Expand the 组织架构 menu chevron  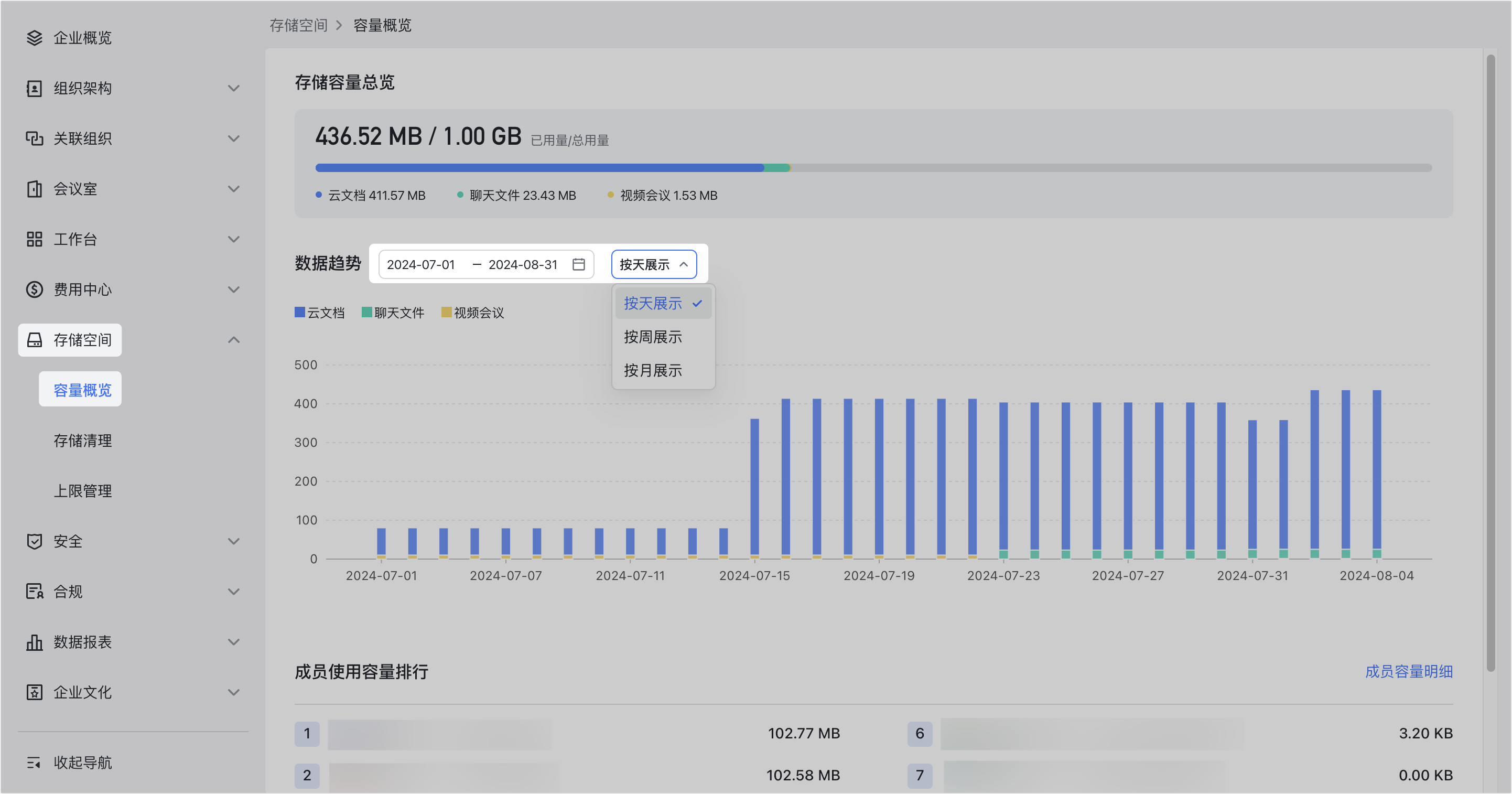[234, 89]
